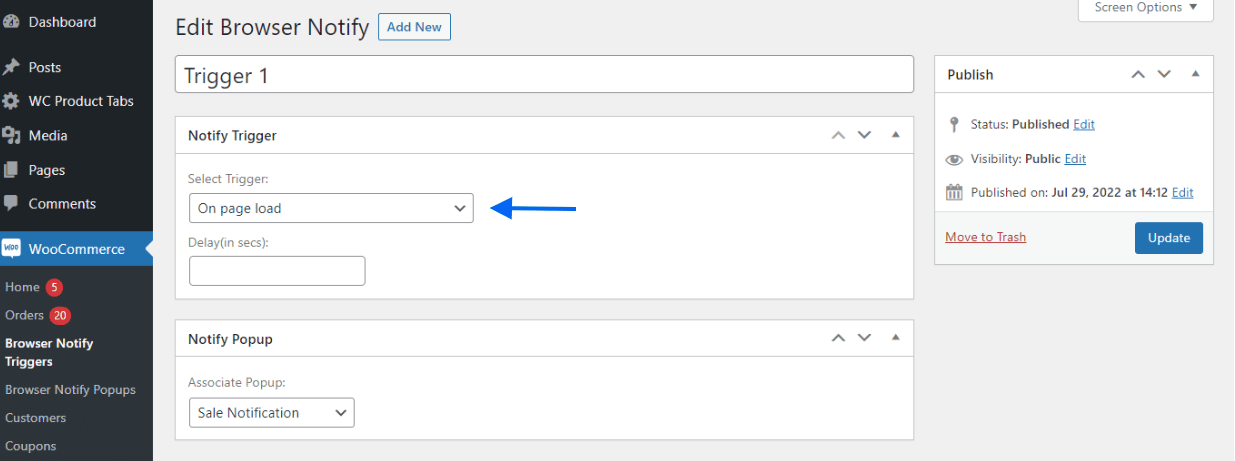Focus the Delay in secs field
The image size is (1235, 461).
click(277, 271)
